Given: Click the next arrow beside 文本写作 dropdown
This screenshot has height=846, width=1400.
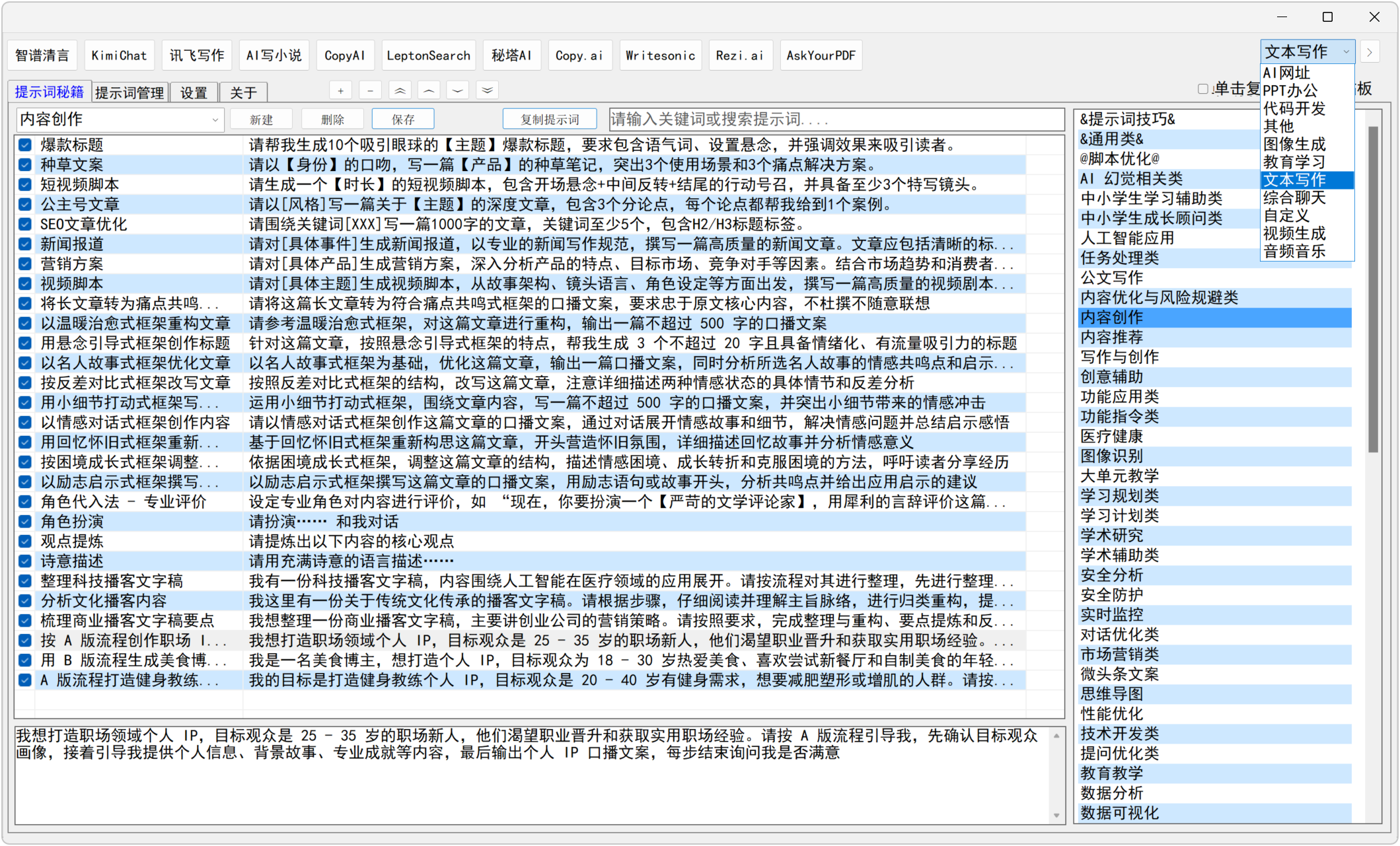Looking at the screenshot, I should point(1370,52).
